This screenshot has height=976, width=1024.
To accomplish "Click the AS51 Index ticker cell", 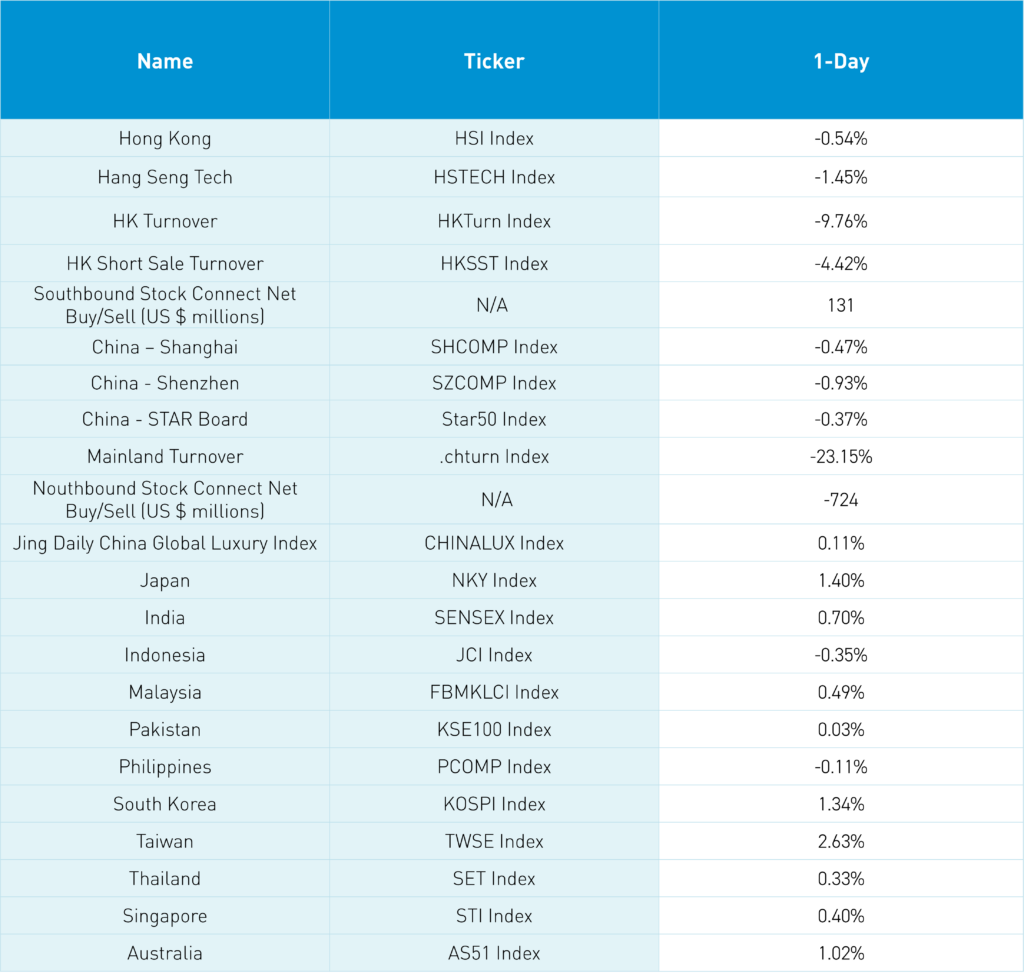I will coord(494,954).
